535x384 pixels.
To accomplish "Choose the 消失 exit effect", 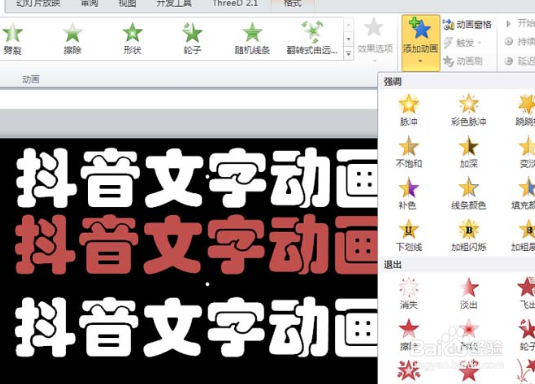I will [409, 294].
